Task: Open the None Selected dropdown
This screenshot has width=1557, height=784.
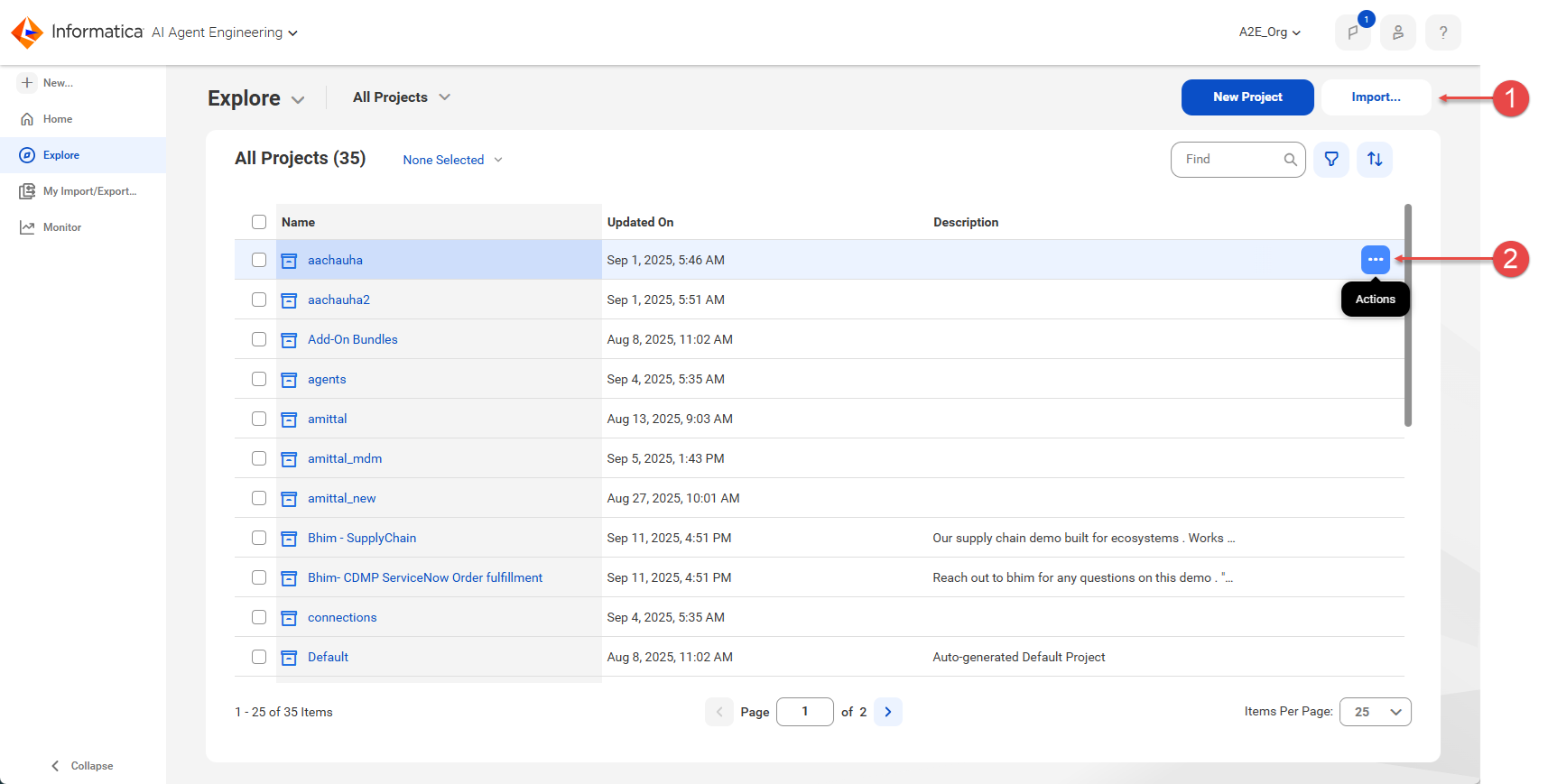Action: [452, 160]
